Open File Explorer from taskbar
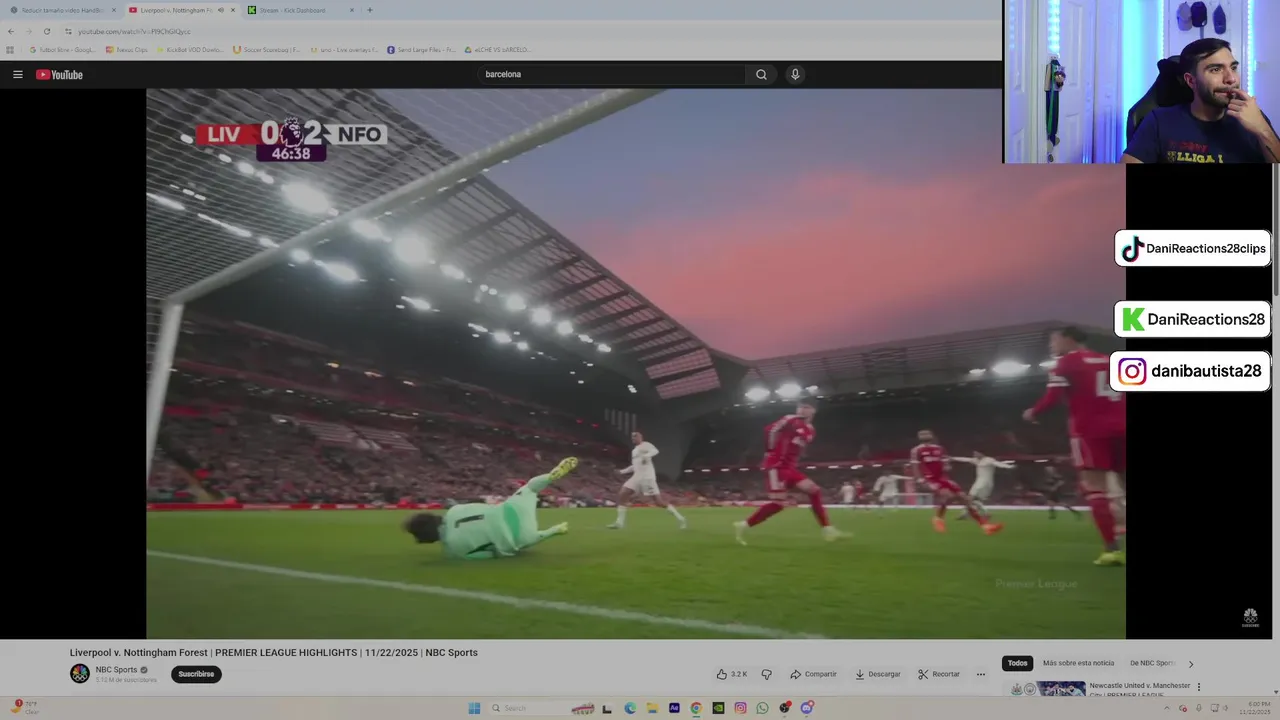This screenshot has width=1280, height=720. (652, 708)
